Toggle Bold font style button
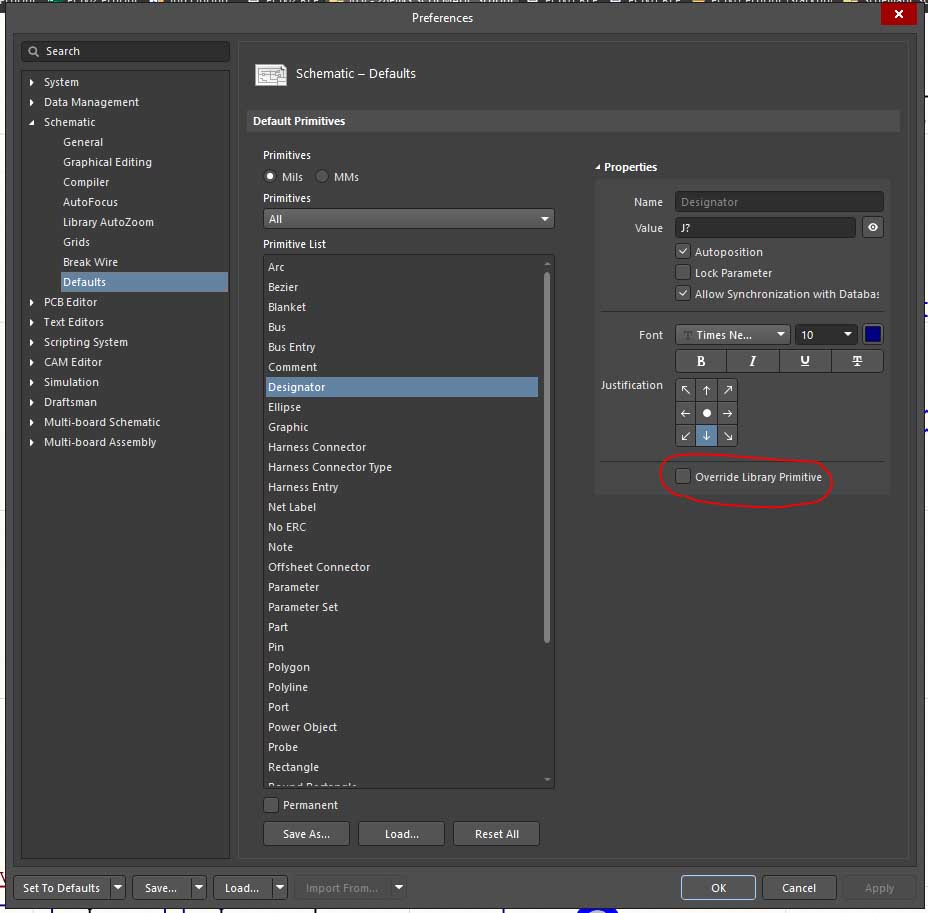928x913 pixels. (701, 361)
